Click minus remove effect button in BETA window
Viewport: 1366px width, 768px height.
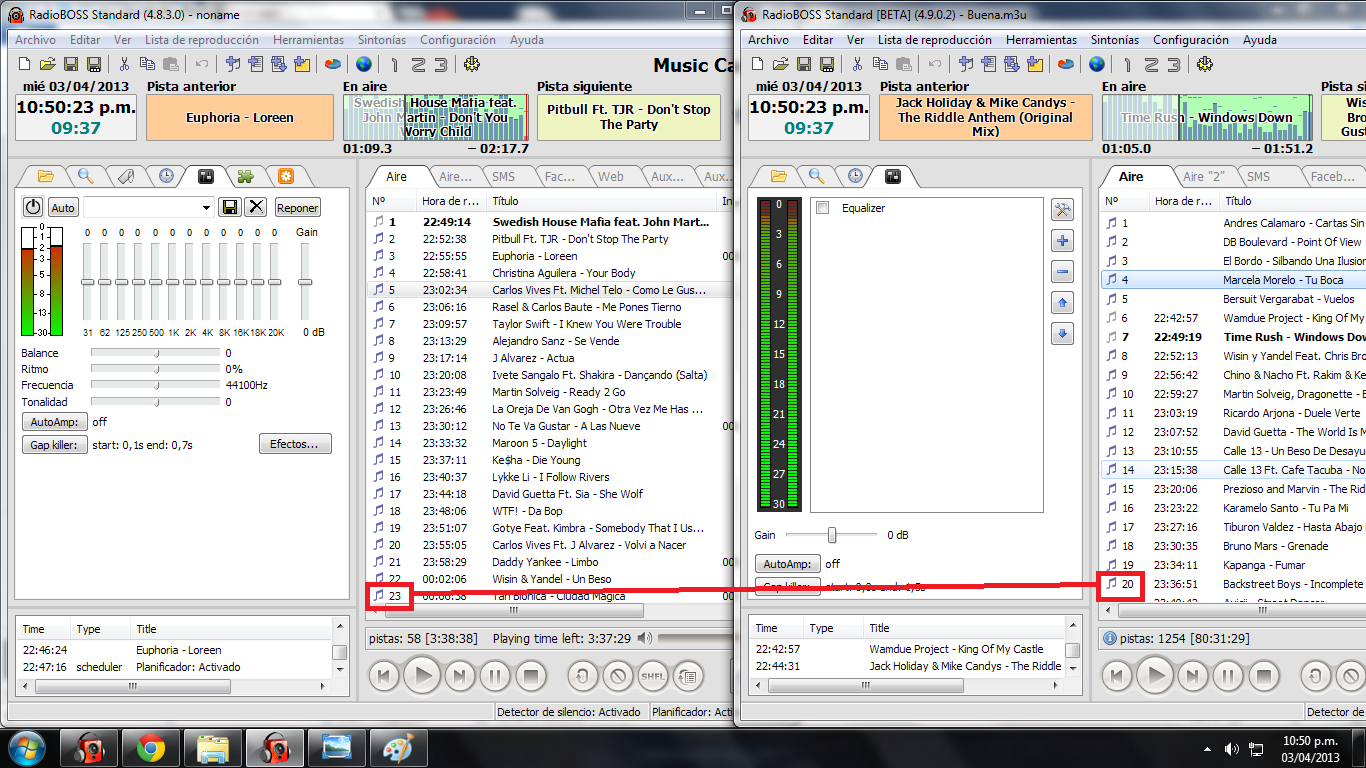(x=1062, y=272)
